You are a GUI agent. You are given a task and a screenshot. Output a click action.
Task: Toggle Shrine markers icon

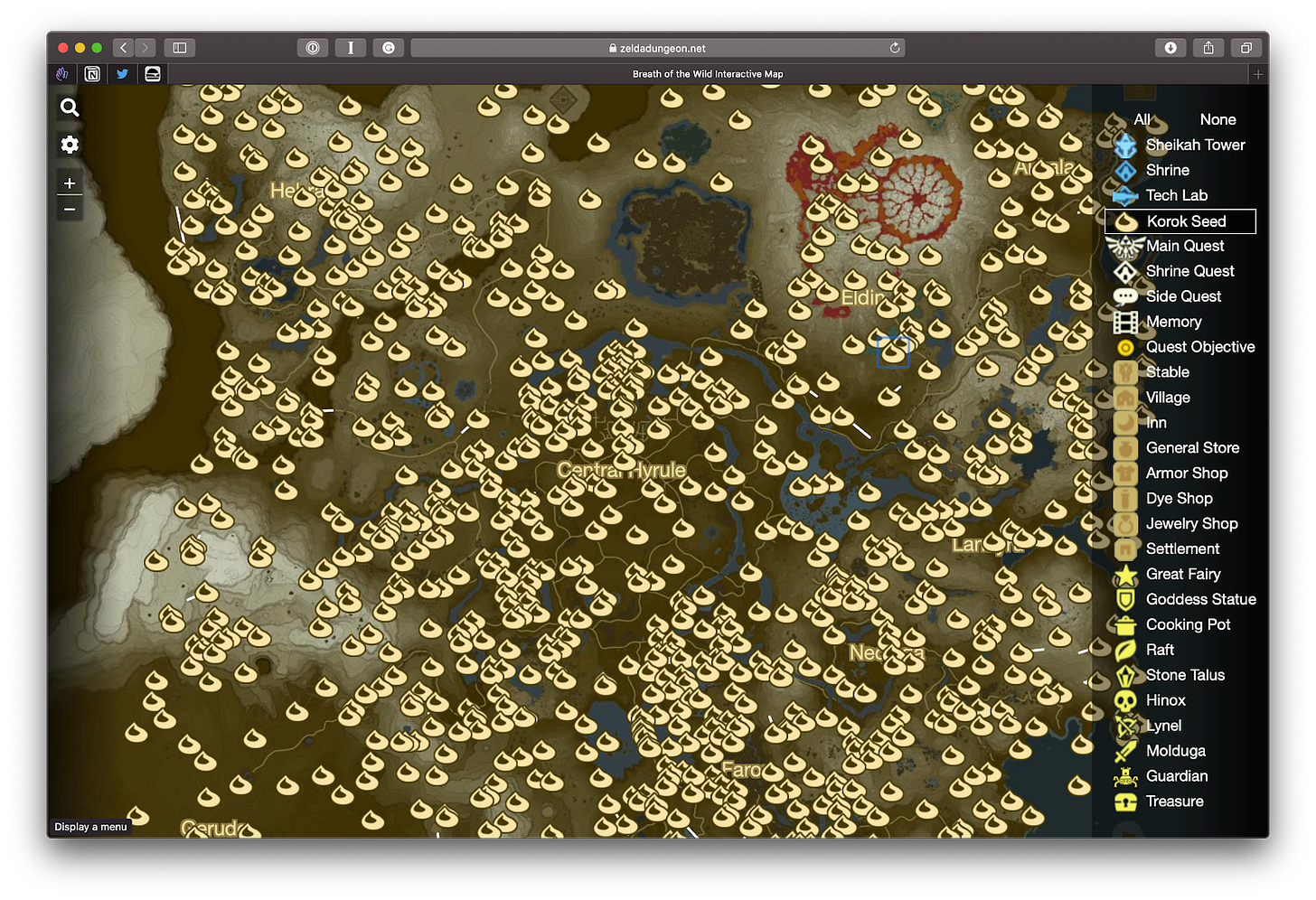click(x=1125, y=170)
